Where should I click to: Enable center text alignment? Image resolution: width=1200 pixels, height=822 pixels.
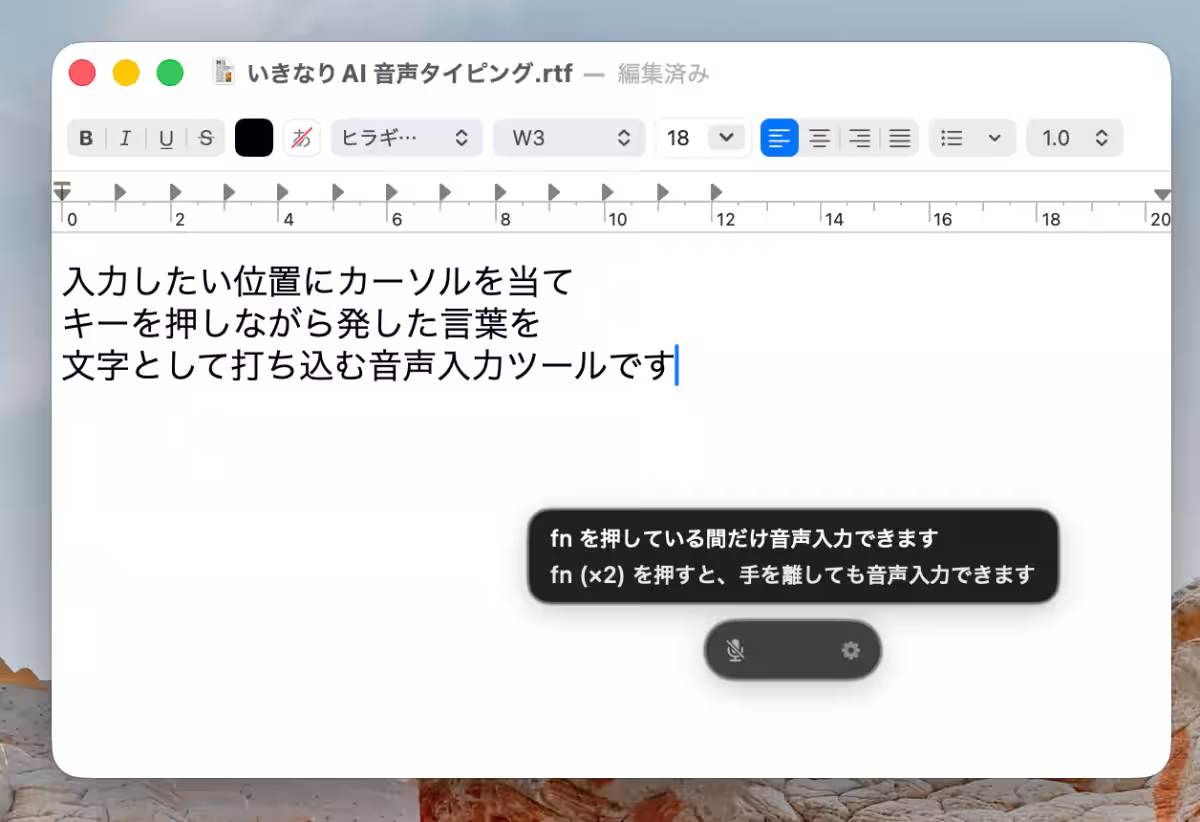(819, 138)
